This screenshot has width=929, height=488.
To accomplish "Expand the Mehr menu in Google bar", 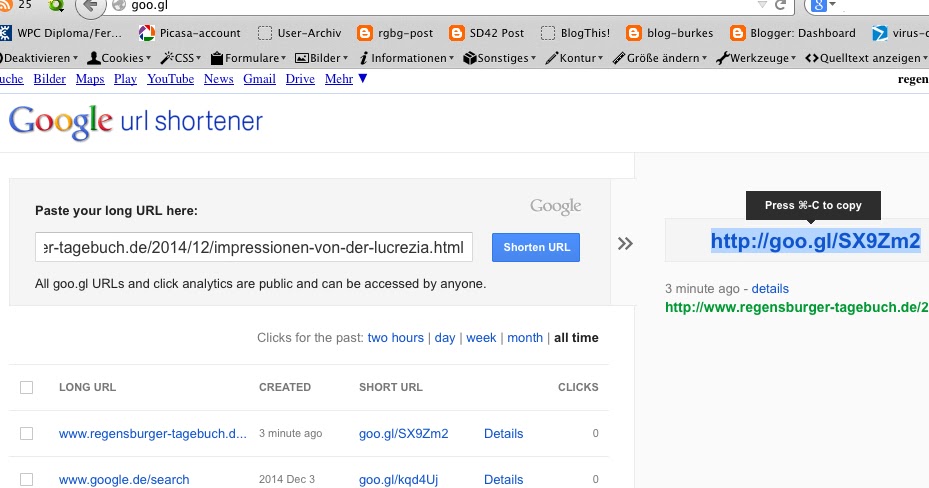I will pos(346,79).
